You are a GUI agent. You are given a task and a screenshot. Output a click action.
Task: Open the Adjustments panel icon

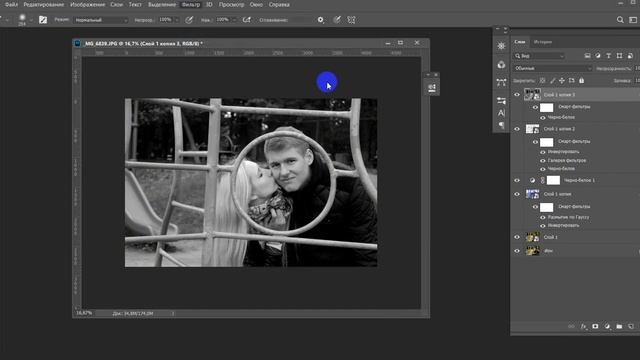(501, 64)
